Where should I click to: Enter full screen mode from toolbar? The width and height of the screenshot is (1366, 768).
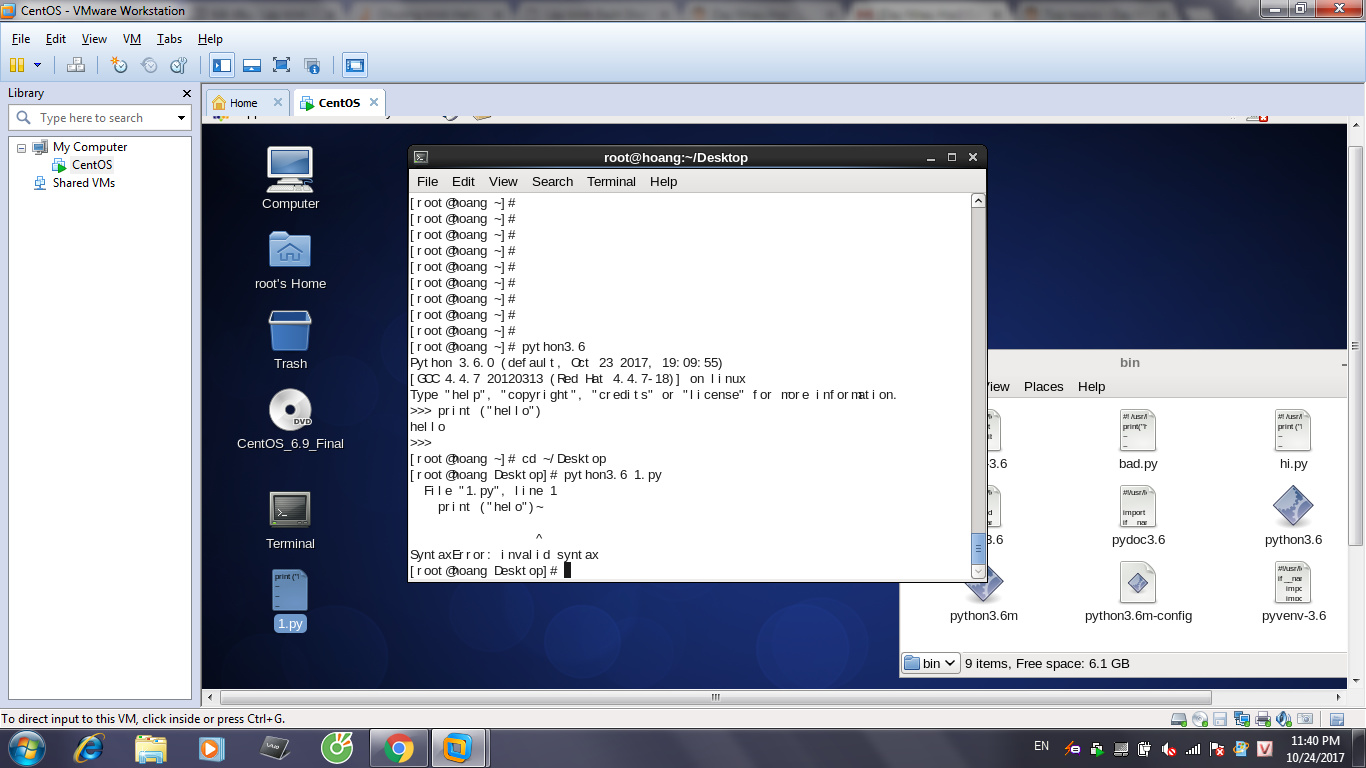coord(282,65)
